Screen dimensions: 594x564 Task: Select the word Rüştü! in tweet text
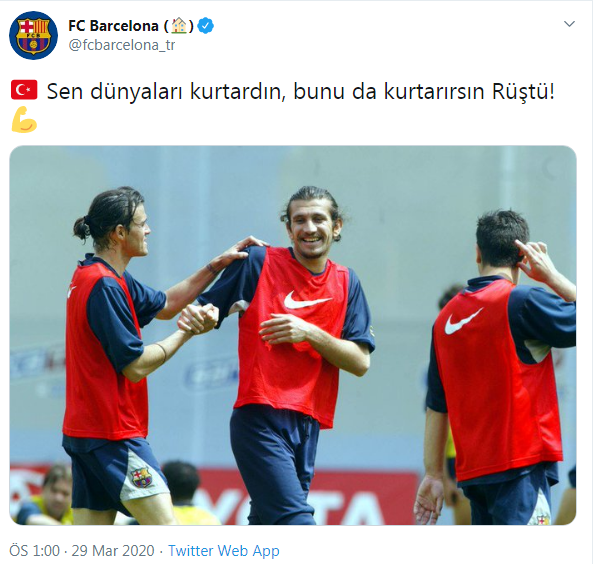(523, 91)
